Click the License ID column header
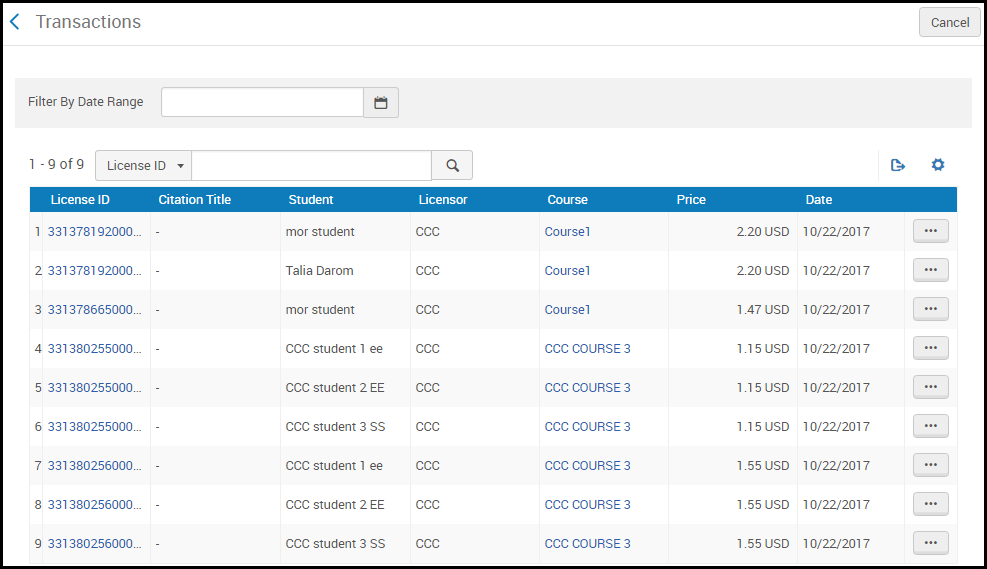This screenshot has height=569, width=987. point(80,200)
